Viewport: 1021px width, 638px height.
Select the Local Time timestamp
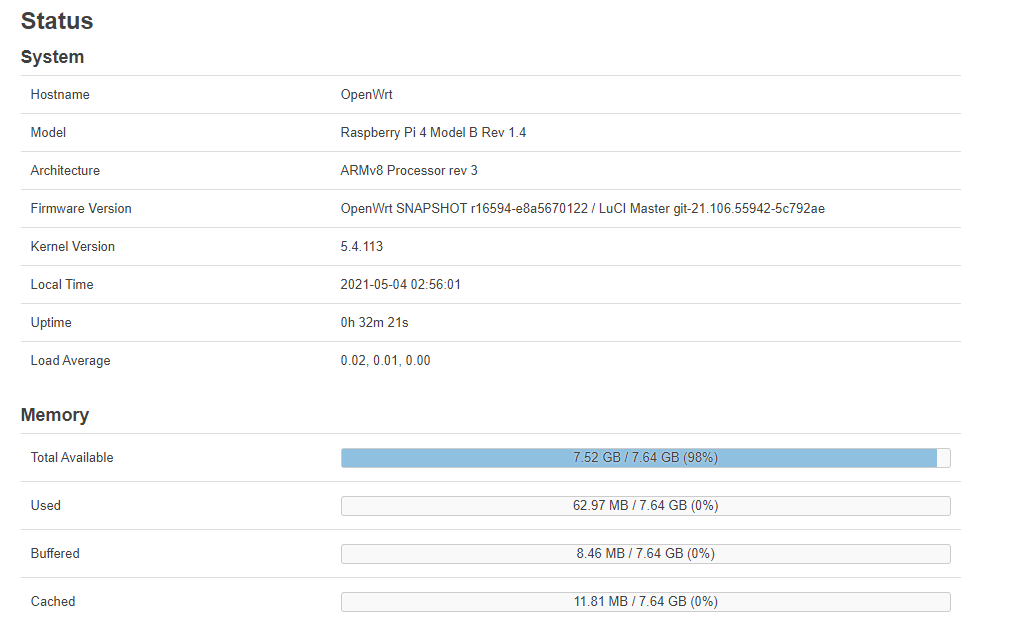[x=400, y=284]
